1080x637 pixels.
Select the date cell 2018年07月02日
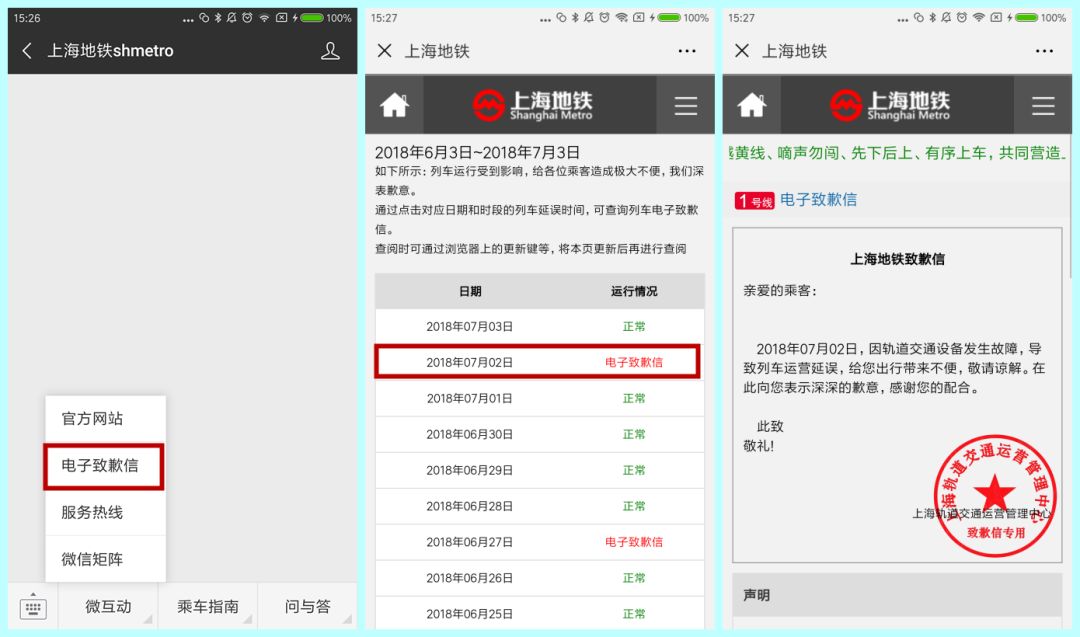(470, 362)
